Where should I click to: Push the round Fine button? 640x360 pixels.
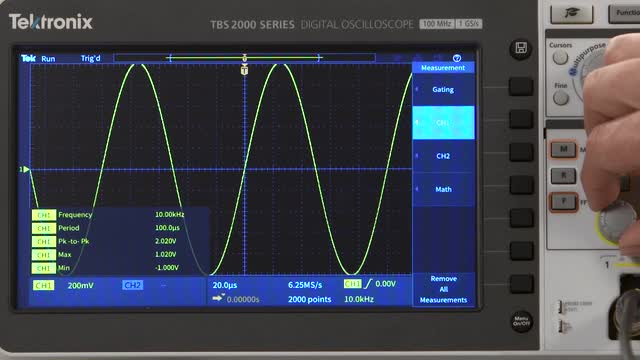pos(560,98)
